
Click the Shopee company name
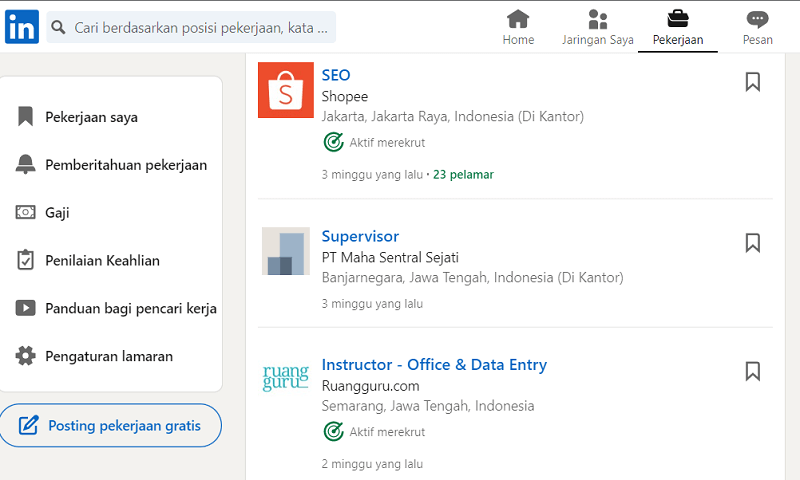[x=345, y=96]
